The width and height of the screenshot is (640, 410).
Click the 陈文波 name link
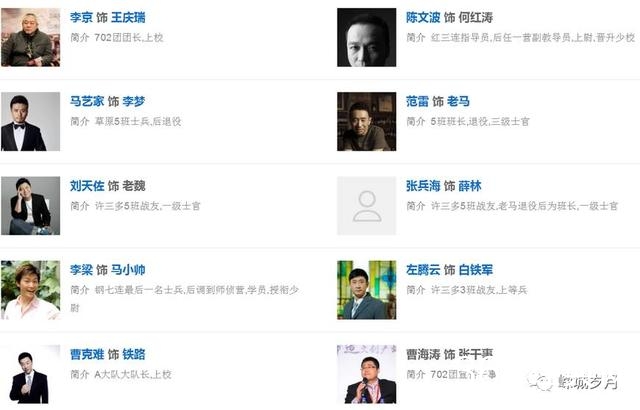422,18
